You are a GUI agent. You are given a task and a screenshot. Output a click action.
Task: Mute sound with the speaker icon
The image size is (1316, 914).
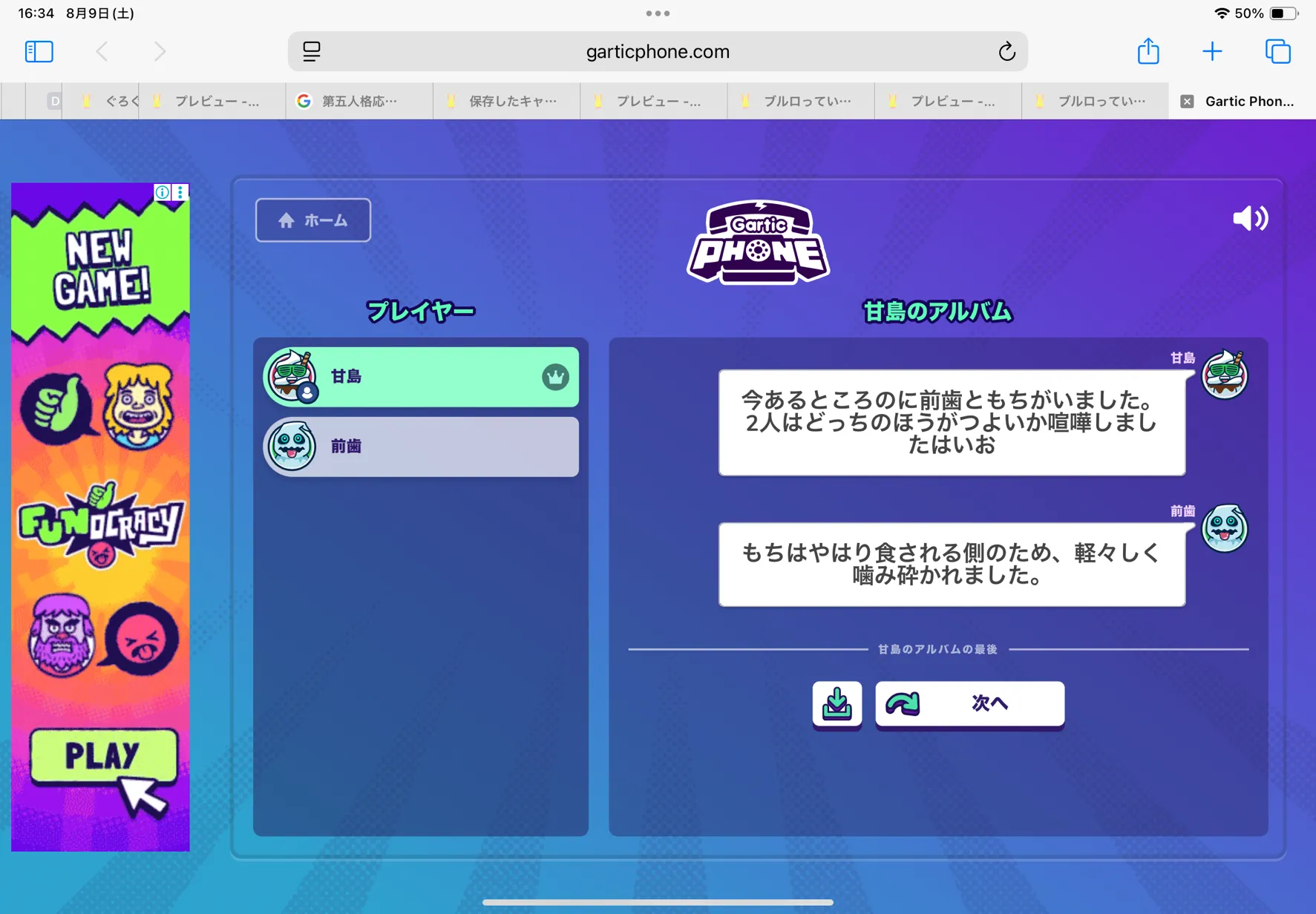pyautogui.click(x=1250, y=218)
